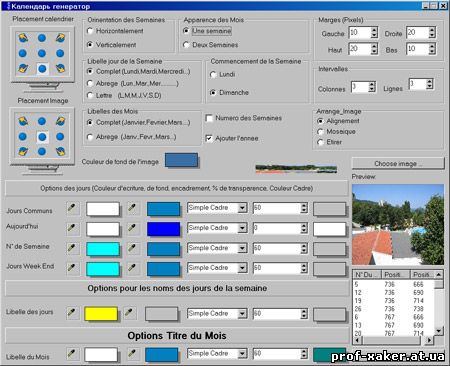Select bottom-right Placement Image corner icon

tap(60, 152)
